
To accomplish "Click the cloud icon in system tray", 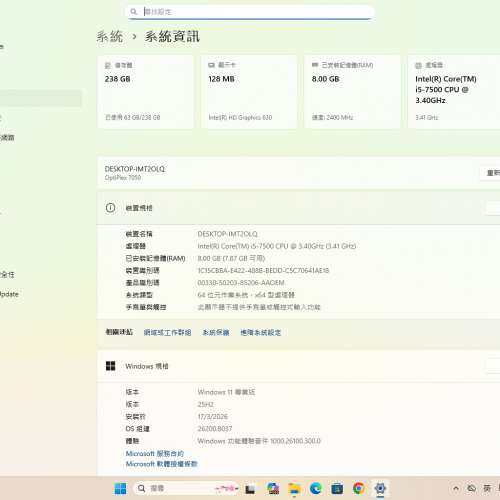I will point(471,488).
